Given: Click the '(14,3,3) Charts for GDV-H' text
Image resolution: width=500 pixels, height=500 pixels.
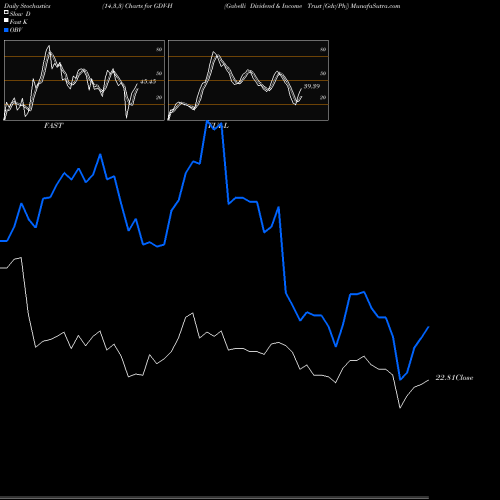Looking at the screenshot, I should [x=137, y=6].
